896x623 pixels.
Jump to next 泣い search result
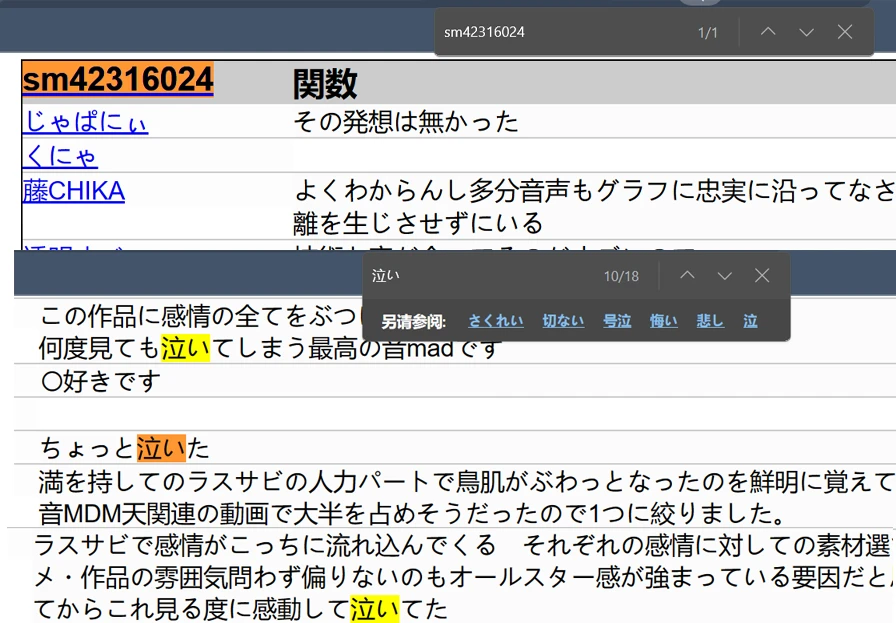725,275
